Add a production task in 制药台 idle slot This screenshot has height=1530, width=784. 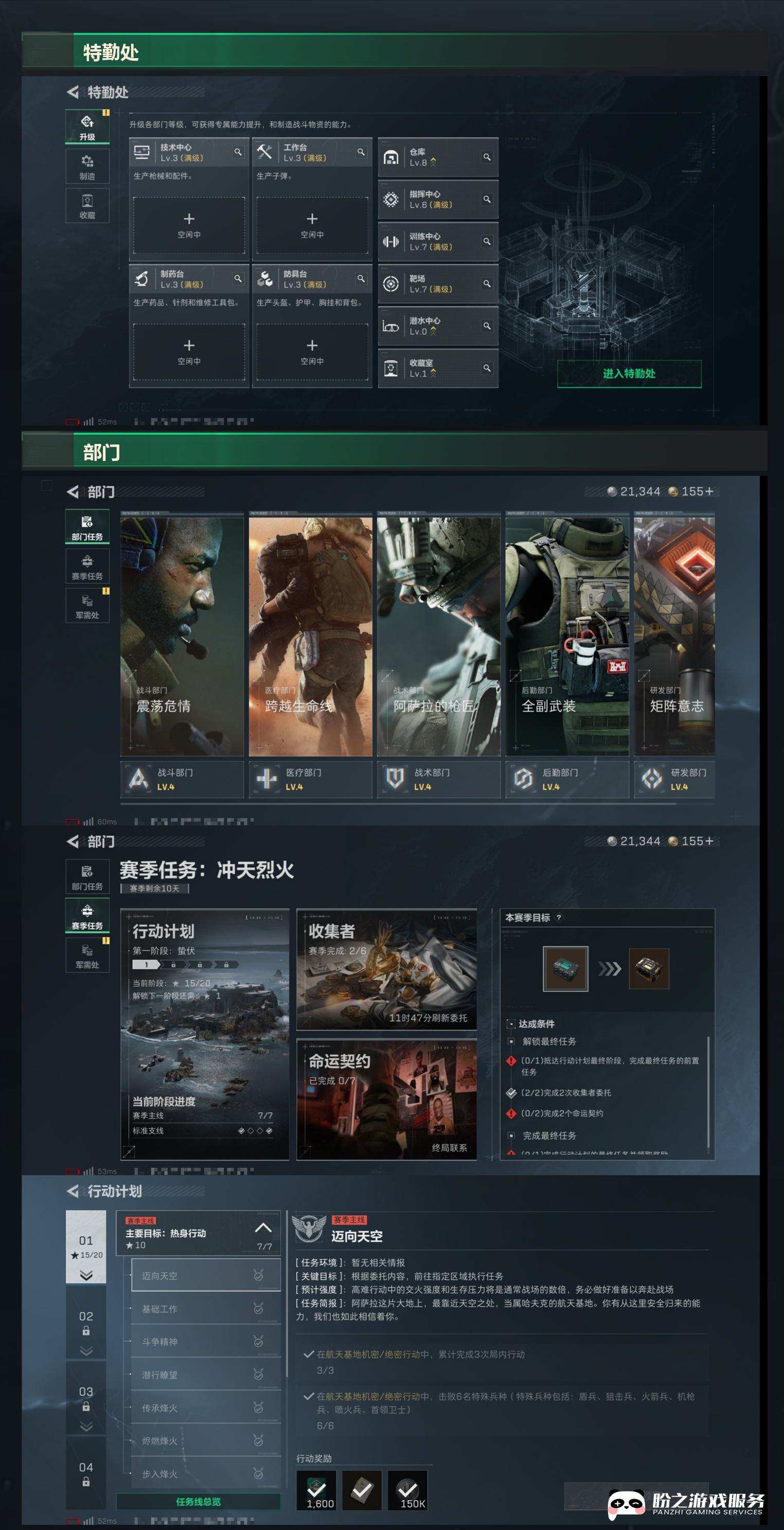pos(189,351)
